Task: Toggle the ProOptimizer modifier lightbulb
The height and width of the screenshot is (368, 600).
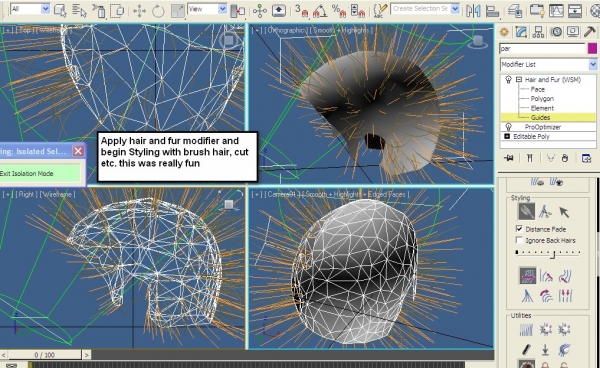Action: click(x=509, y=127)
